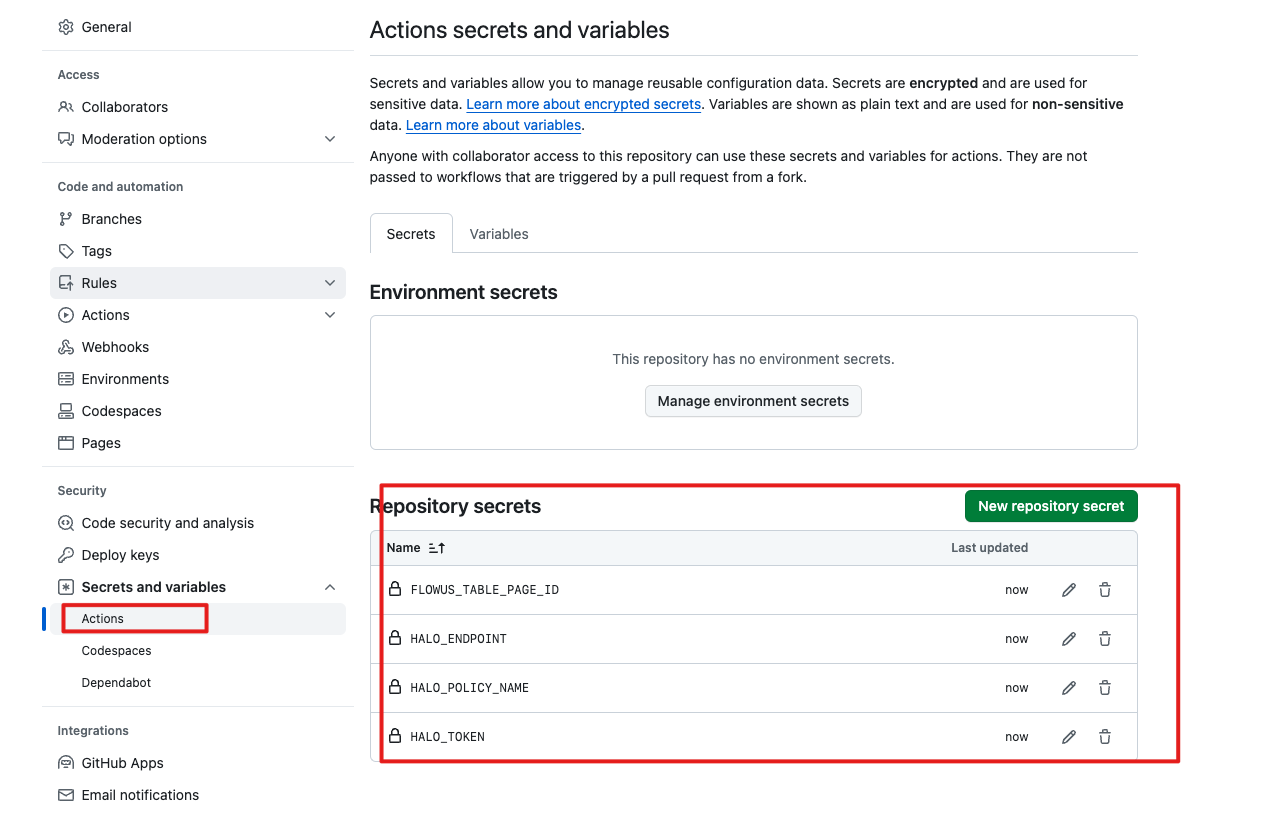This screenshot has width=1270, height=815.
Task: Click pencil edit icon for HALO_TOKEN
Action: click(x=1069, y=737)
